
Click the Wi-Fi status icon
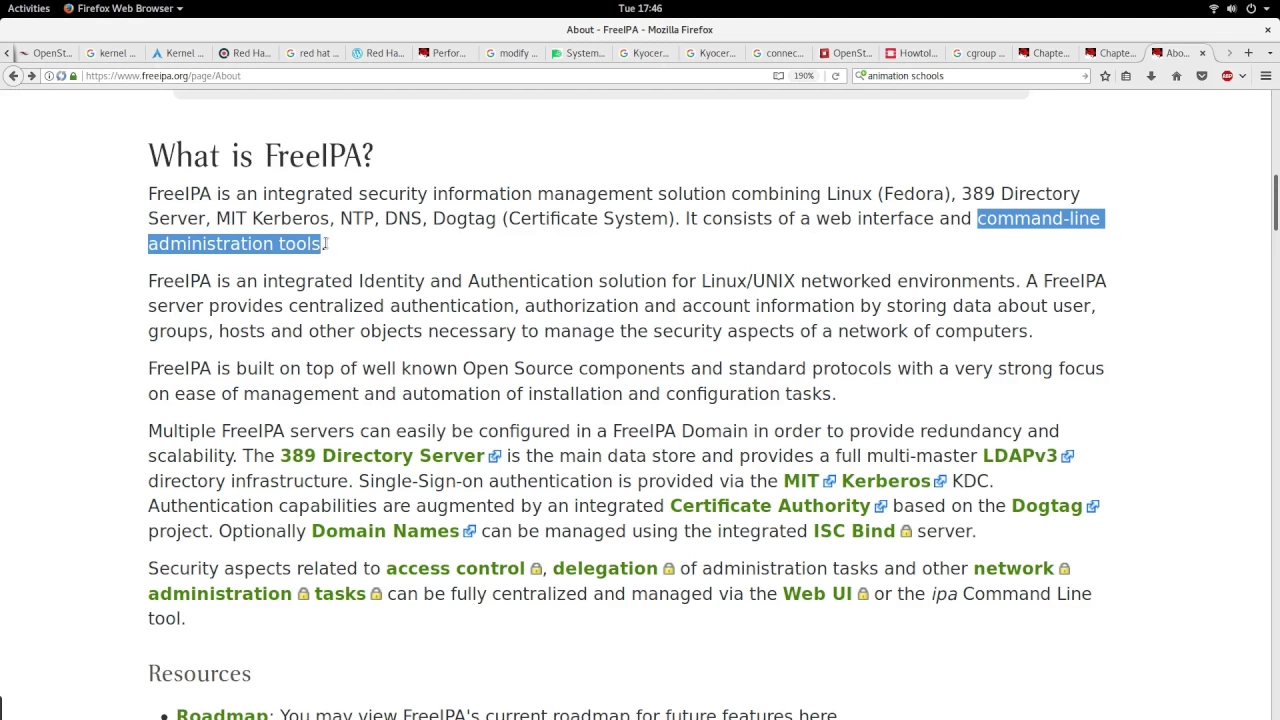(x=1214, y=8)
